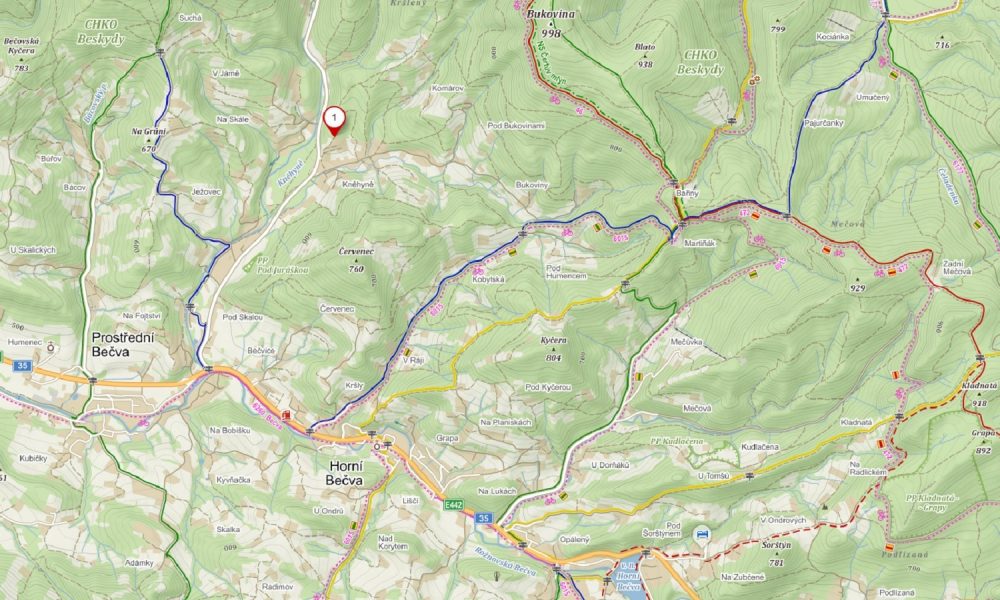Click the red numbered marker 1
Viewport: 1000px width, 600px height.
pos(334,121)
